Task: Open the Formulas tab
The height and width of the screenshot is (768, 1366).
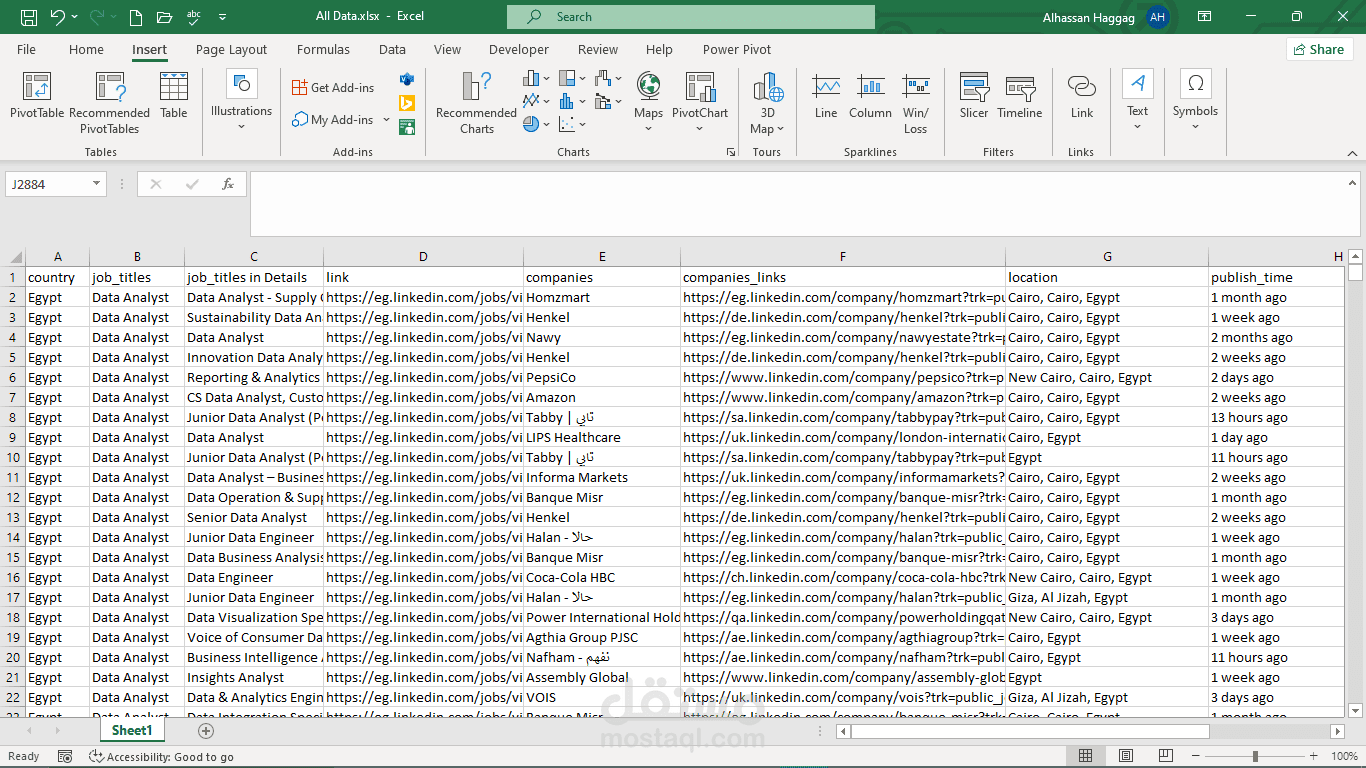Action: click(323, 50)
